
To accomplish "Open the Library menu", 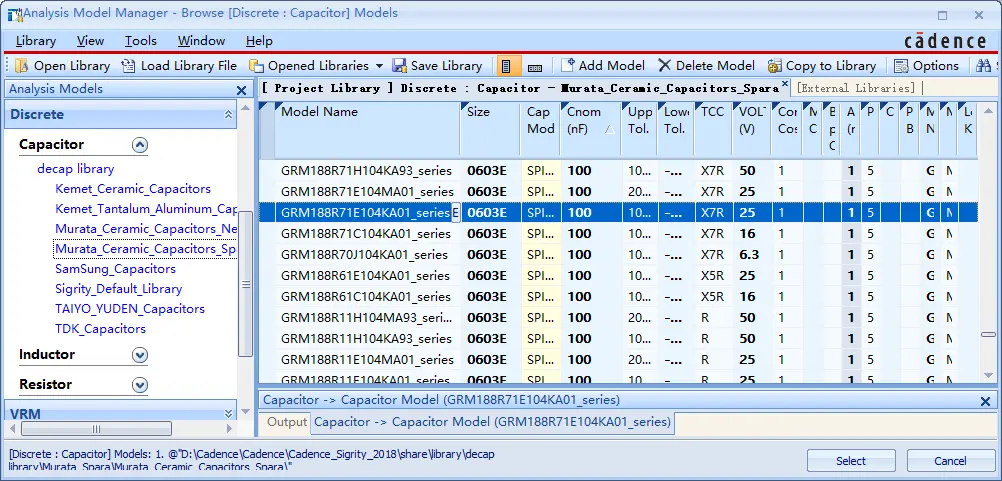I will click(36, 41).
